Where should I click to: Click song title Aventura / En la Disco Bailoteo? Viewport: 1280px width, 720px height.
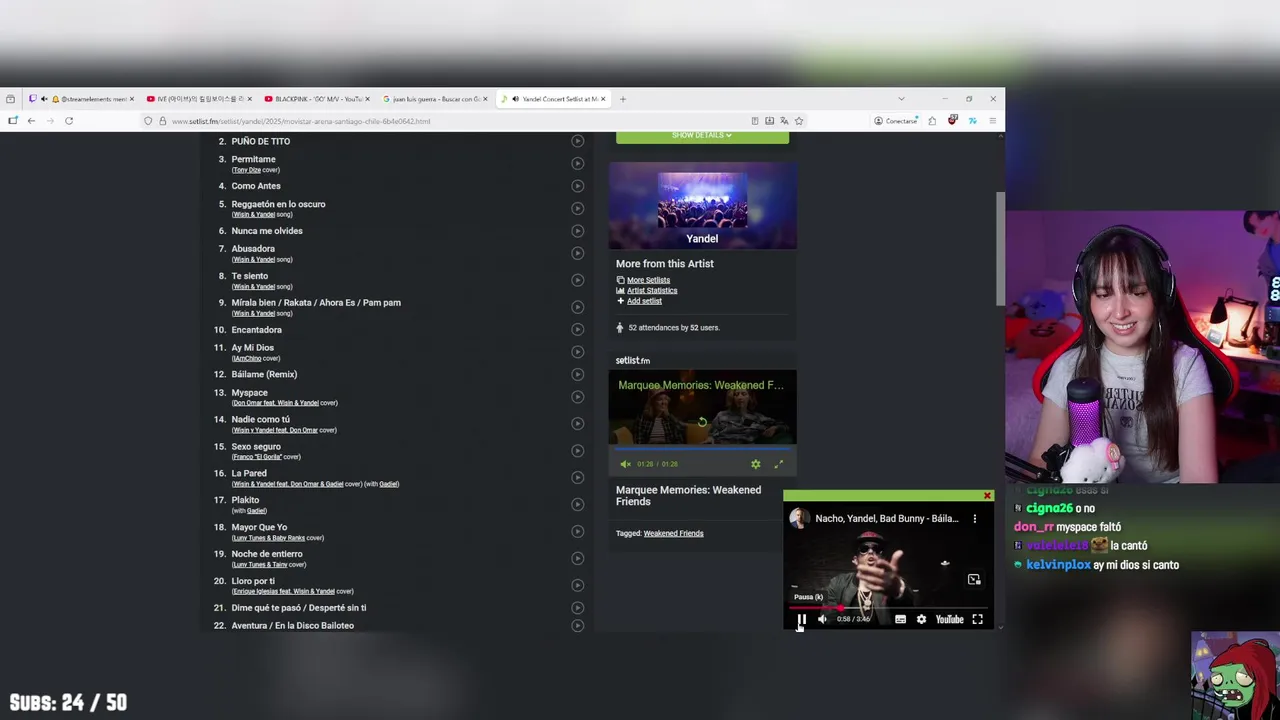(x=293, y=626)
